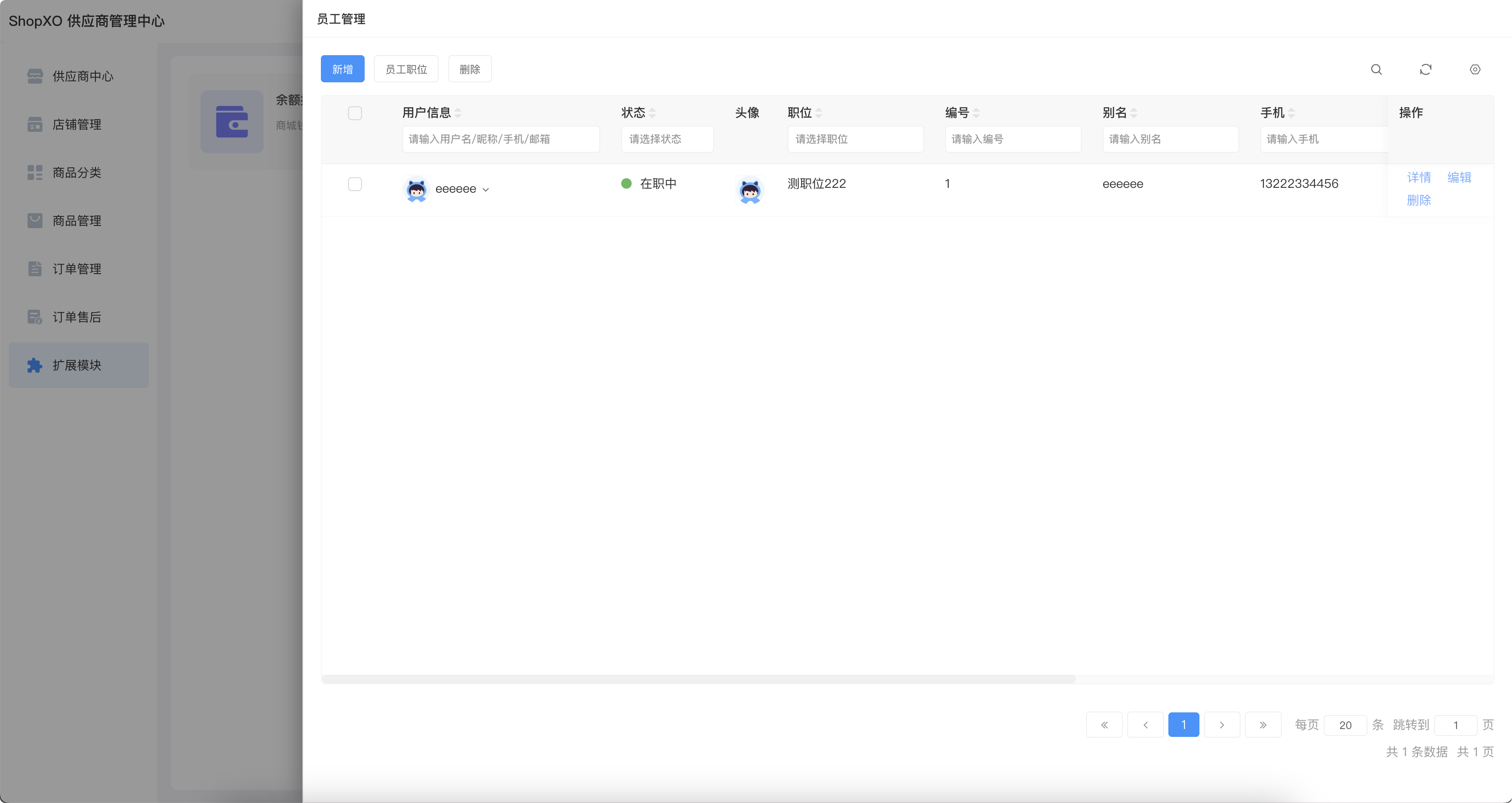Click the 订单售后 icon in sidebar
Image resolution: width=1512 pixels, height=803 pixels.
pyautogui.click(x=35, y=317)
